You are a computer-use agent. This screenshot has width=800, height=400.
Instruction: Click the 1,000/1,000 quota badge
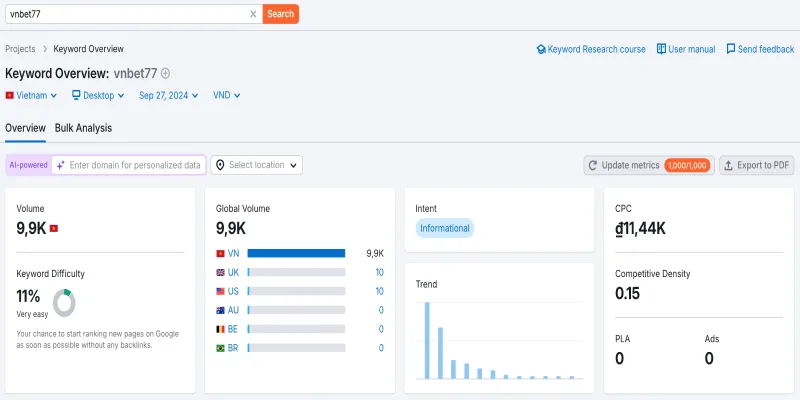tap(687, 165)
